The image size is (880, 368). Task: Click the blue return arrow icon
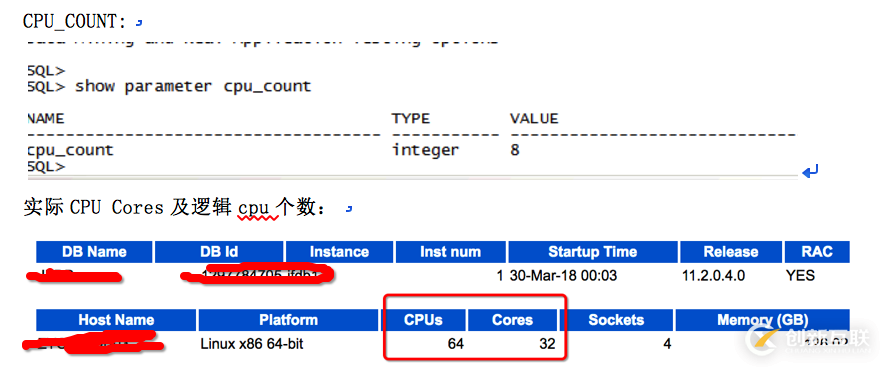tap(810, 171)
